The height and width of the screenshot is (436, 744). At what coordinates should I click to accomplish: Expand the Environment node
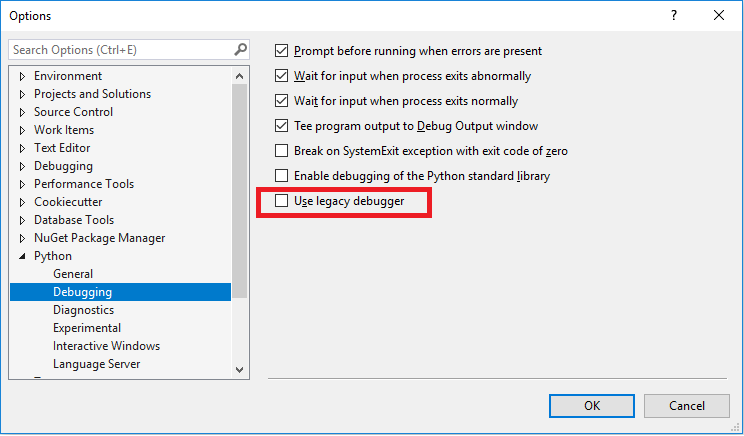point(22,76)
